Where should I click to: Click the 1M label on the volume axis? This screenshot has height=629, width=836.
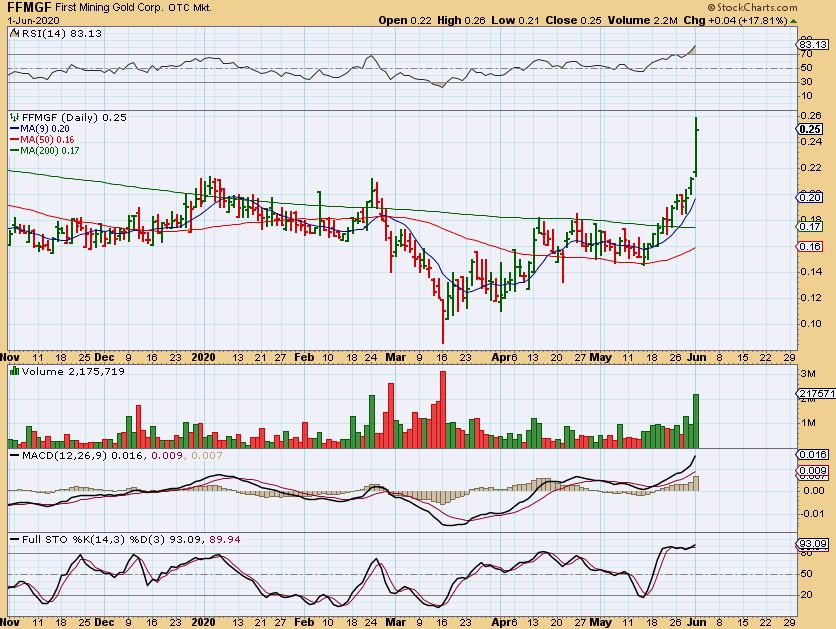point(808,423)
